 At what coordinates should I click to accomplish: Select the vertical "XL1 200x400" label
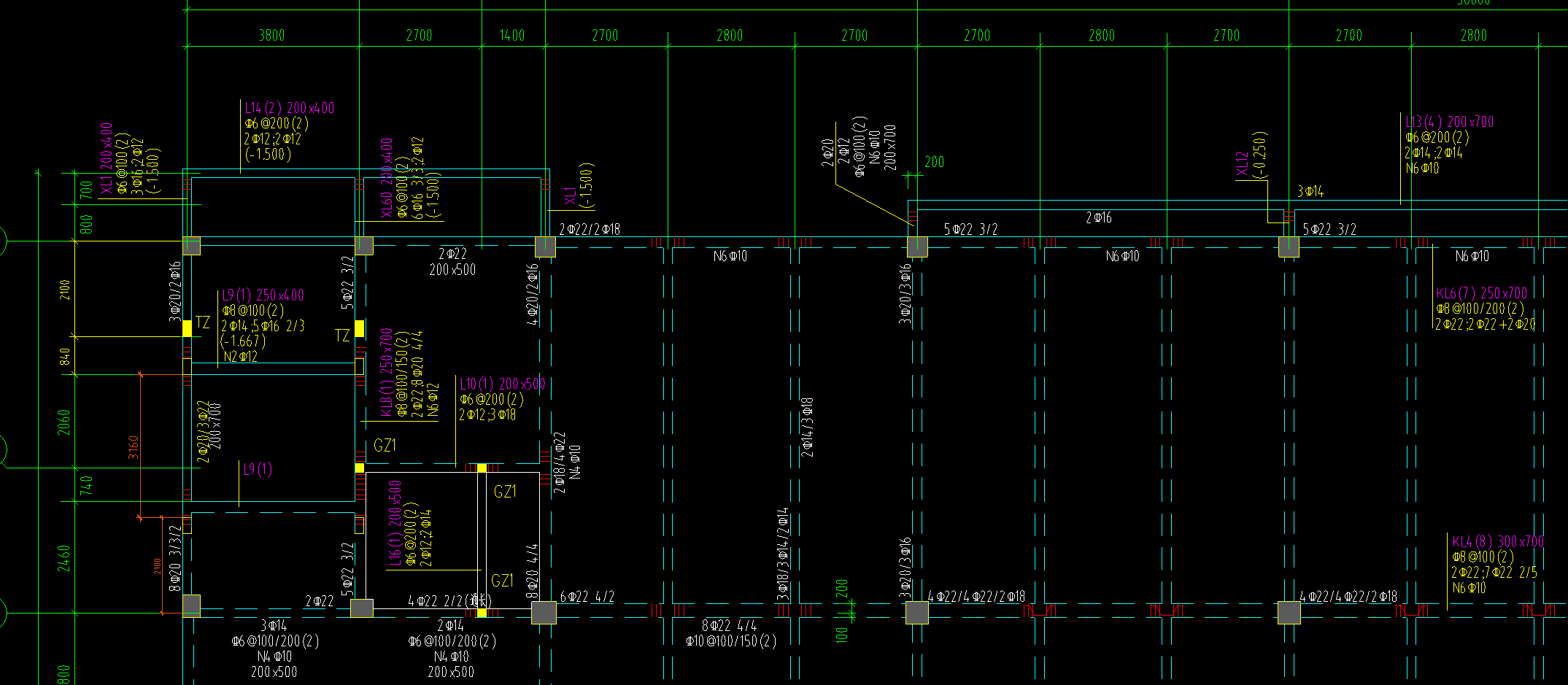(x=107, y=158)
